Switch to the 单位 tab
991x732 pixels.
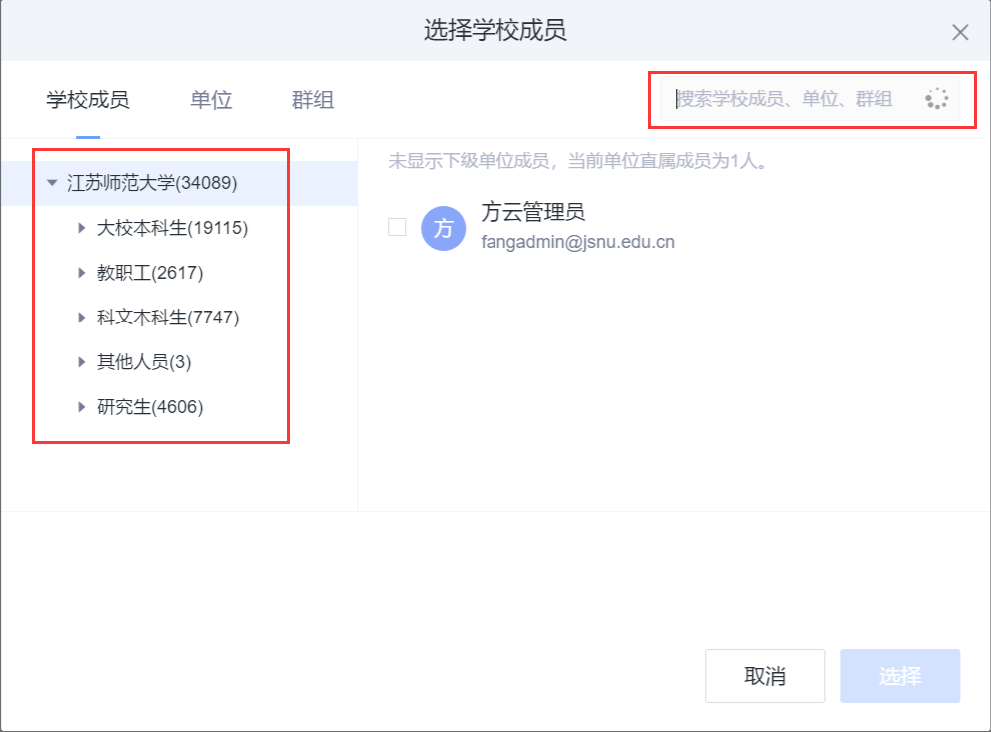pyautogui.click(x=210, y=100)
